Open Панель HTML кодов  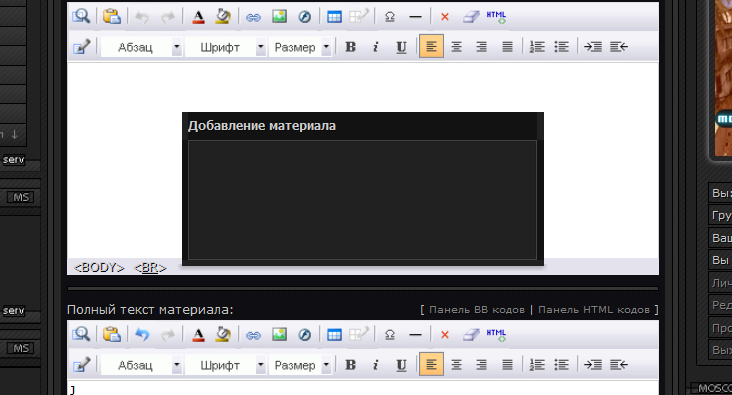(594, 310)
